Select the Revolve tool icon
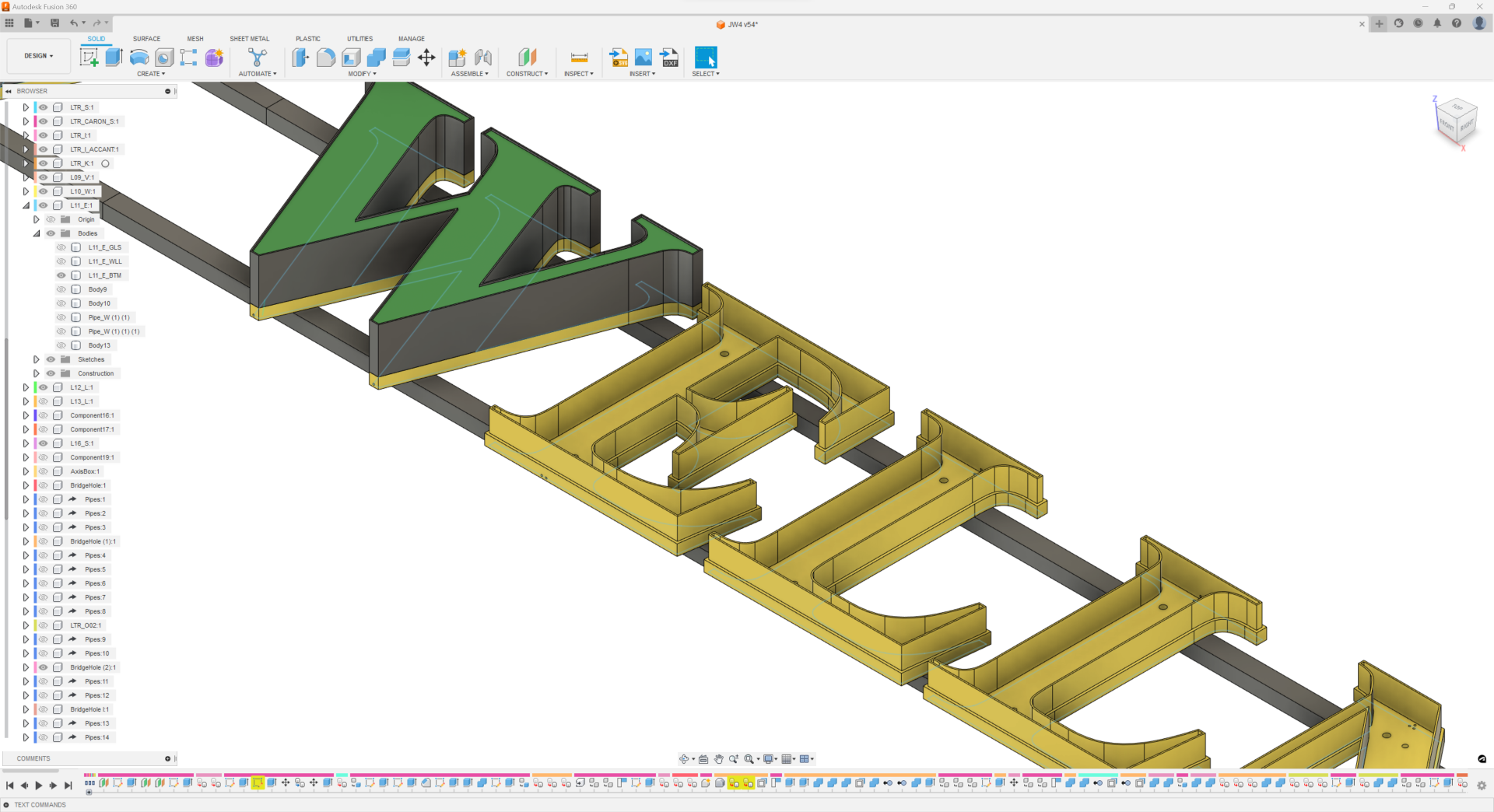1494x812 pixels. 139,58
